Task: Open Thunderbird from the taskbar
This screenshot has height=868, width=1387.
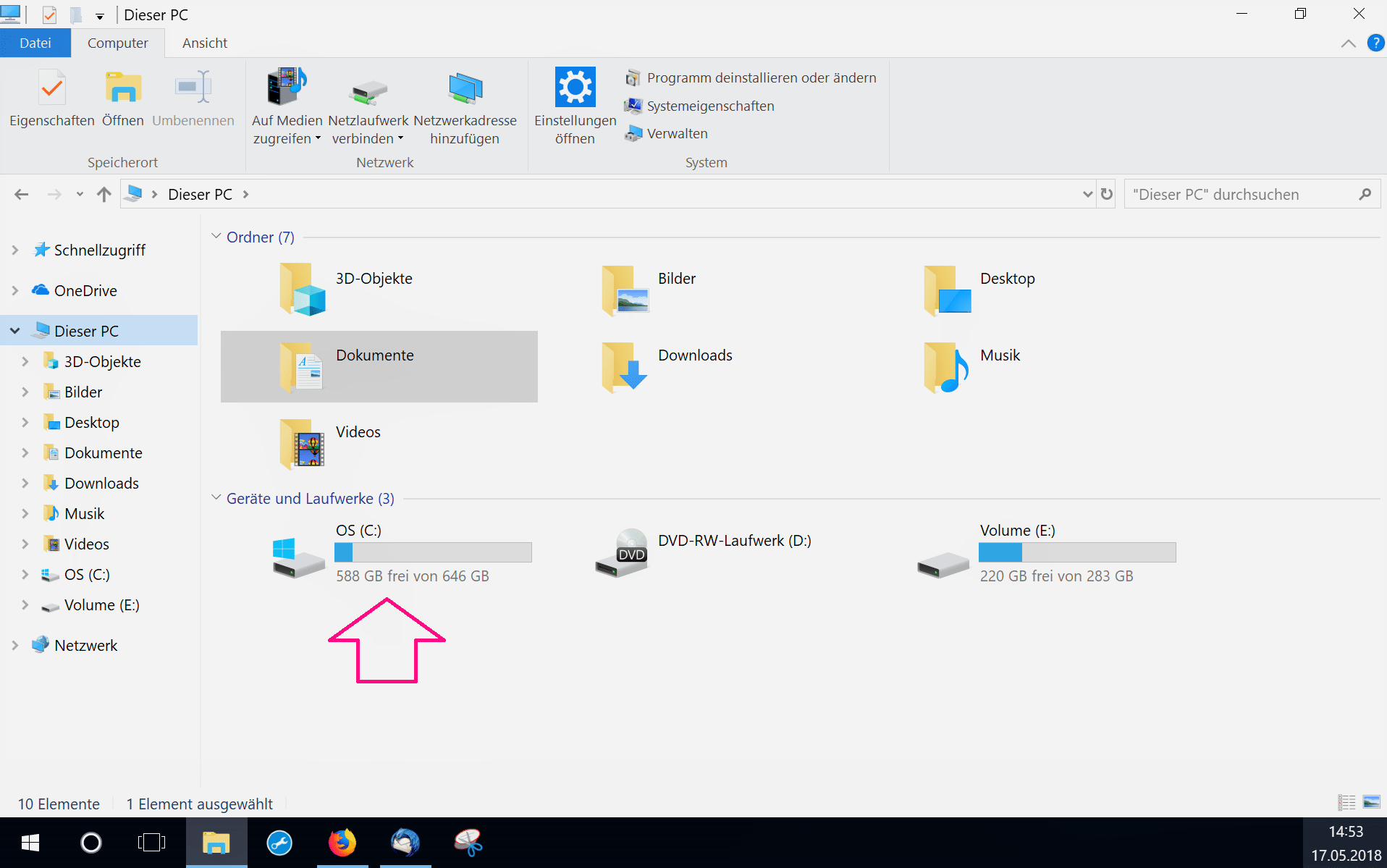Action: pos(405,843)
